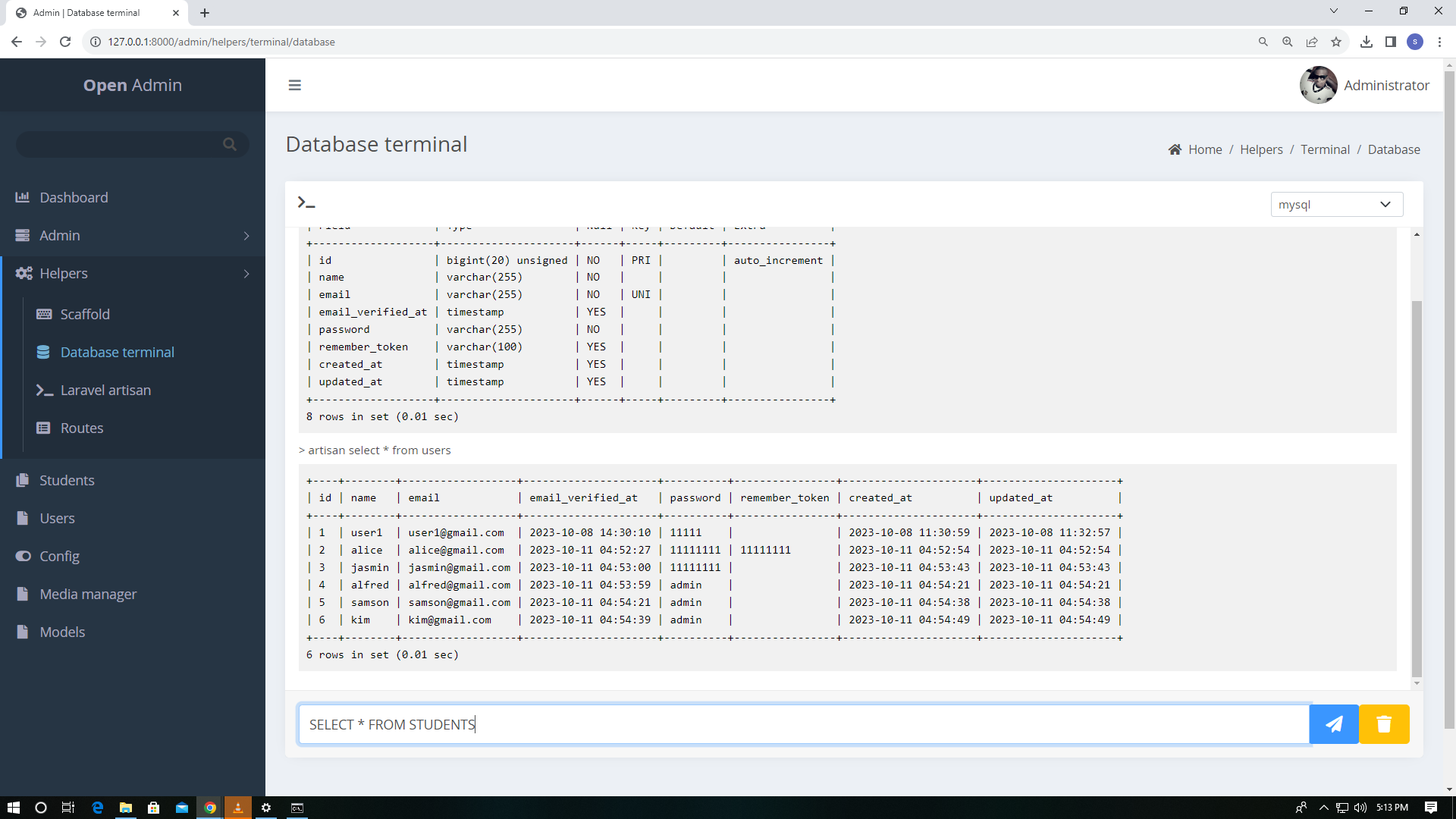Click the Administrator profile avatar
The image size is (1456, 819).
[x=1318, y=85]
